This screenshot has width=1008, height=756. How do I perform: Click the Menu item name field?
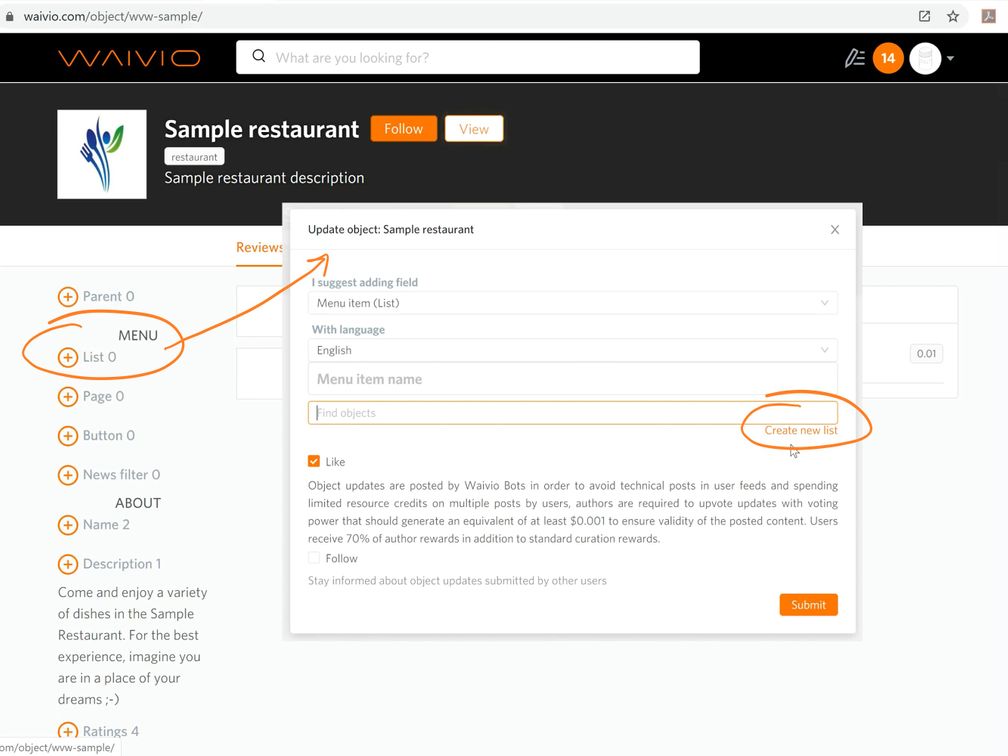(572, 379)
